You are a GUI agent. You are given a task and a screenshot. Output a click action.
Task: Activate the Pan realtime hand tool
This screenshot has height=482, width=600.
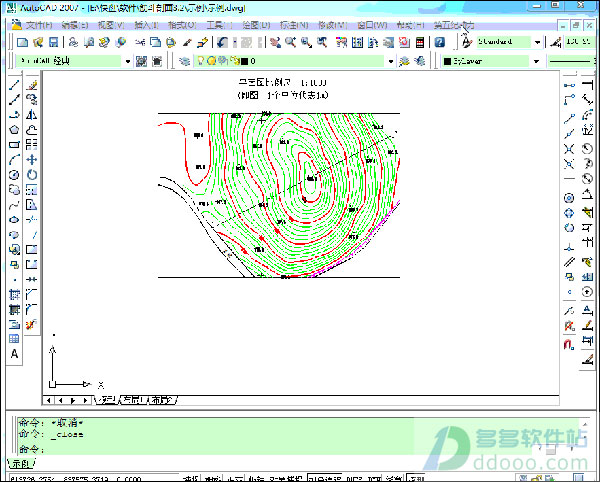tap(275, 42)
